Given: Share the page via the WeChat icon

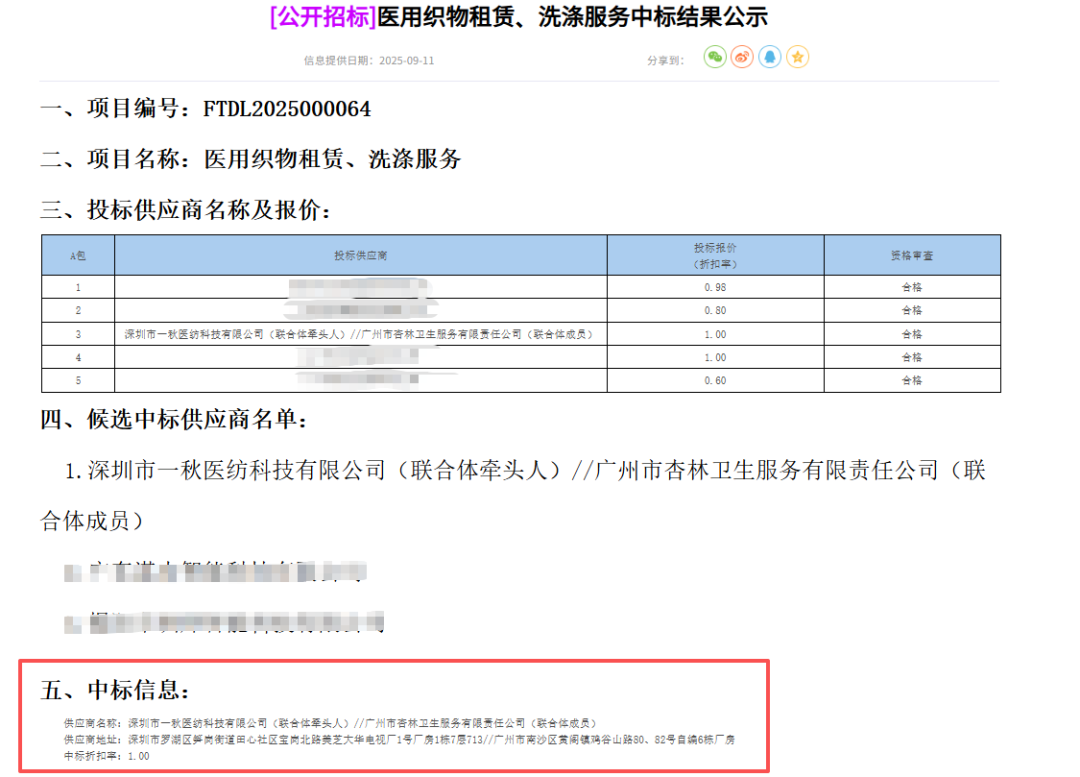Looking at the screenshot, I should [714, 58].
